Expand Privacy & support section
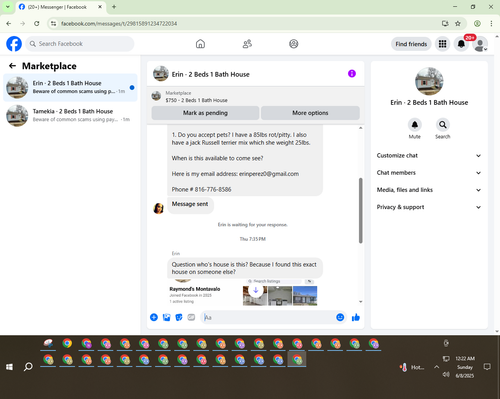Viewport: 500px width, 399px height. (429, 207)
